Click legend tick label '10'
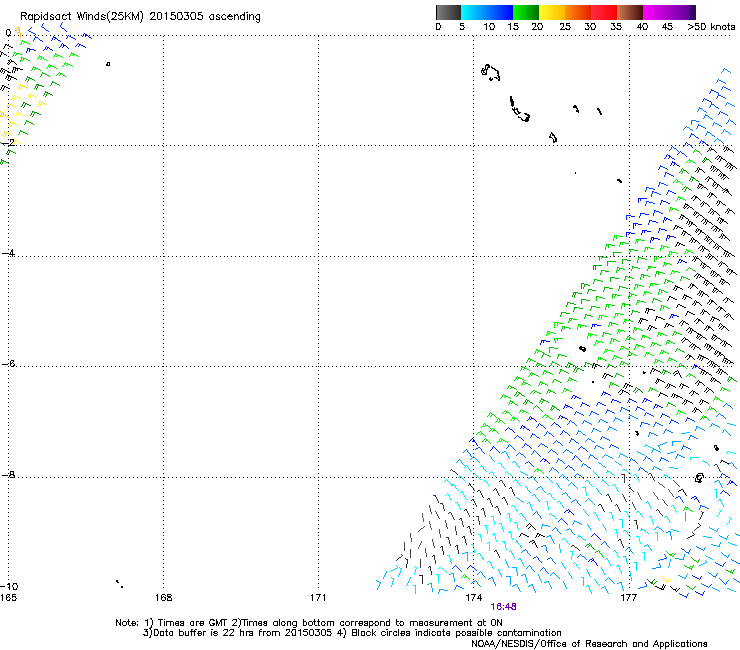 [x=489, y=27]
